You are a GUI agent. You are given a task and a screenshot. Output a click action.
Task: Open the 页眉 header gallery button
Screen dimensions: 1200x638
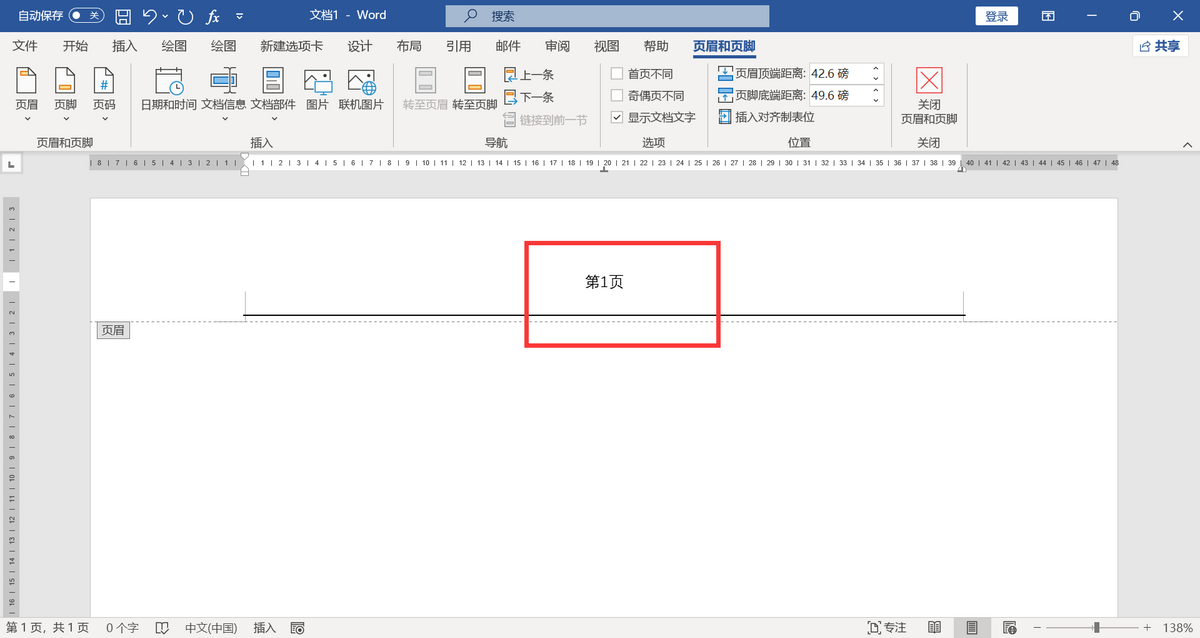point(27,95)
